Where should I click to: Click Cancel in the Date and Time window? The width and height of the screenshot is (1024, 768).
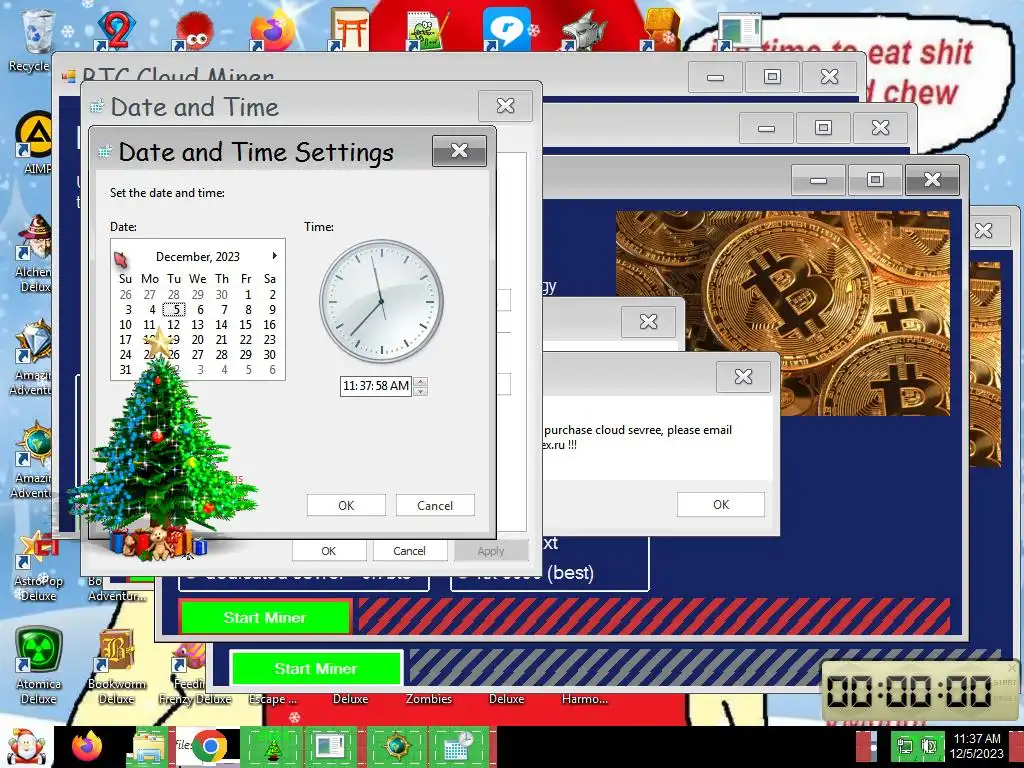click(409, 551)
